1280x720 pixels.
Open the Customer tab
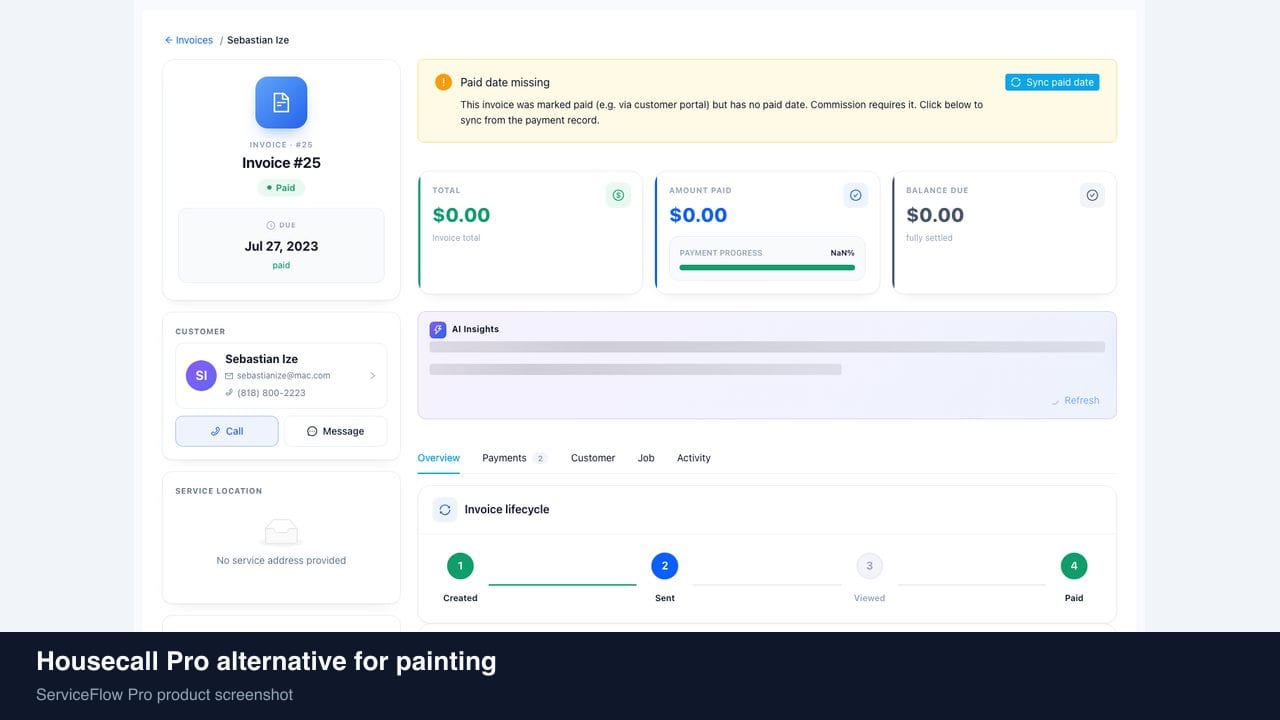[x=593, y=458]
